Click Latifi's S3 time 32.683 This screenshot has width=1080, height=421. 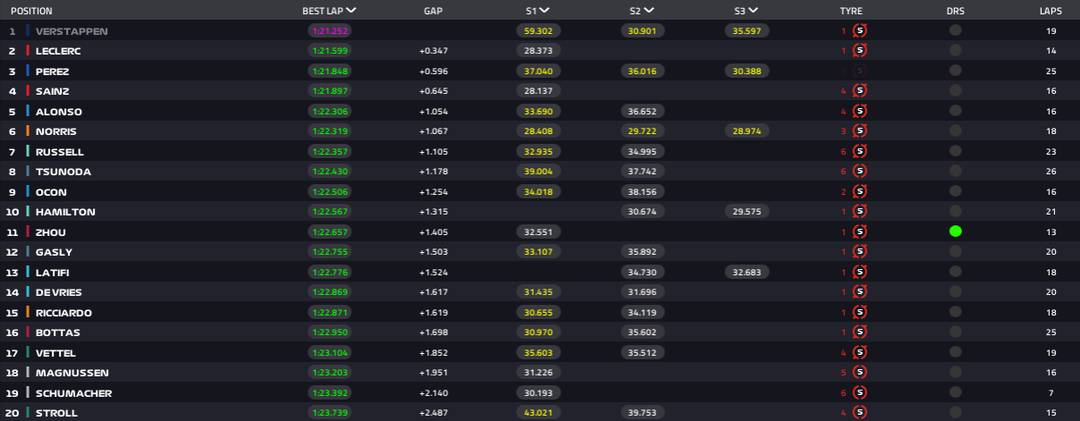tap(747, 272)
